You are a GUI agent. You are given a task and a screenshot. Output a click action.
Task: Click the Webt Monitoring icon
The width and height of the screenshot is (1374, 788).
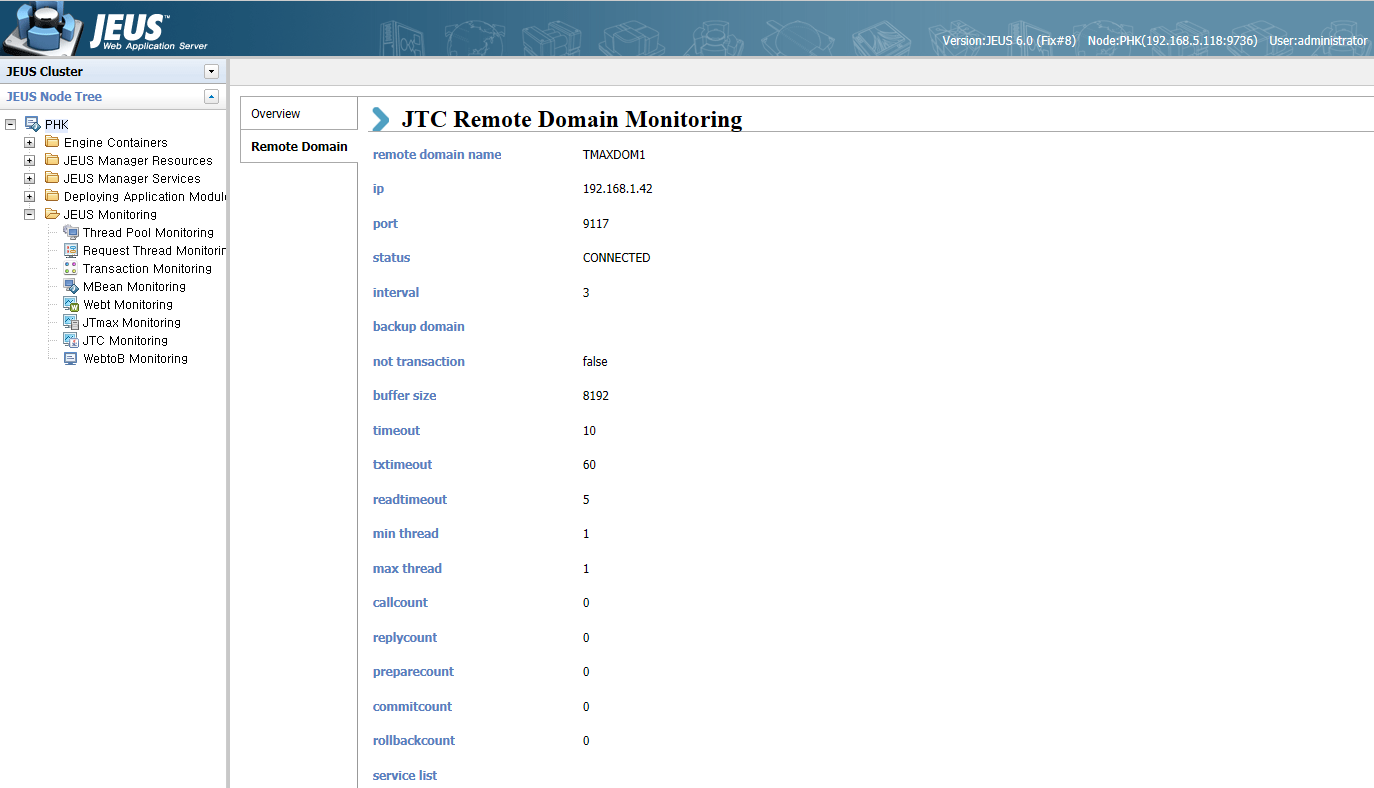(70, 304)
